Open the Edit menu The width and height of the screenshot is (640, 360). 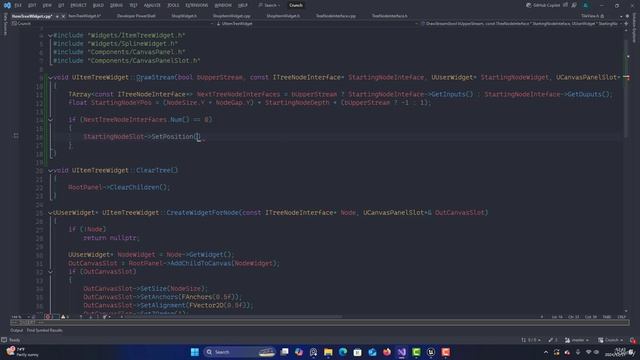click(x=32, y=5)
